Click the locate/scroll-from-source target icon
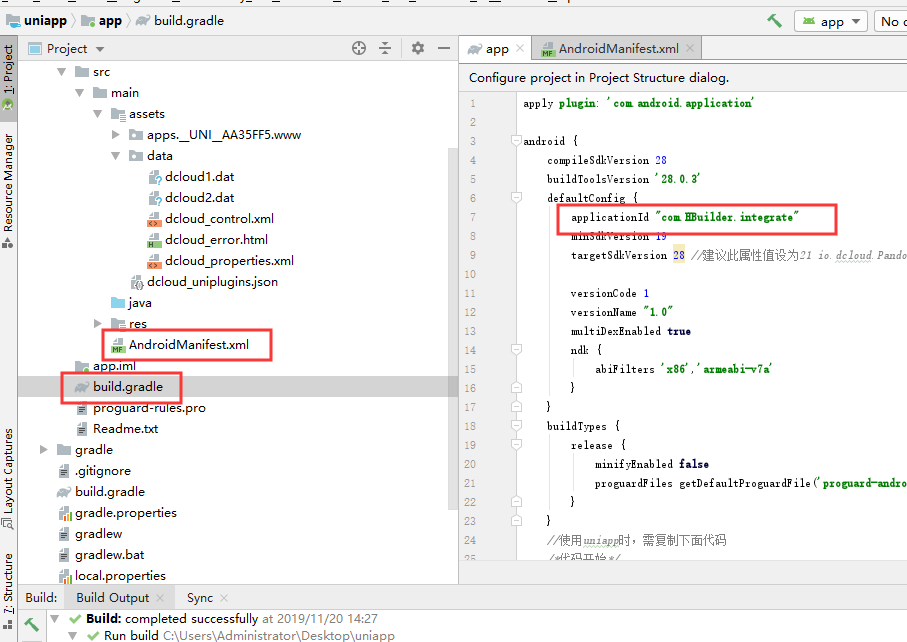The image size is (907, 642). pyautogui.click(x=359, y=49)
